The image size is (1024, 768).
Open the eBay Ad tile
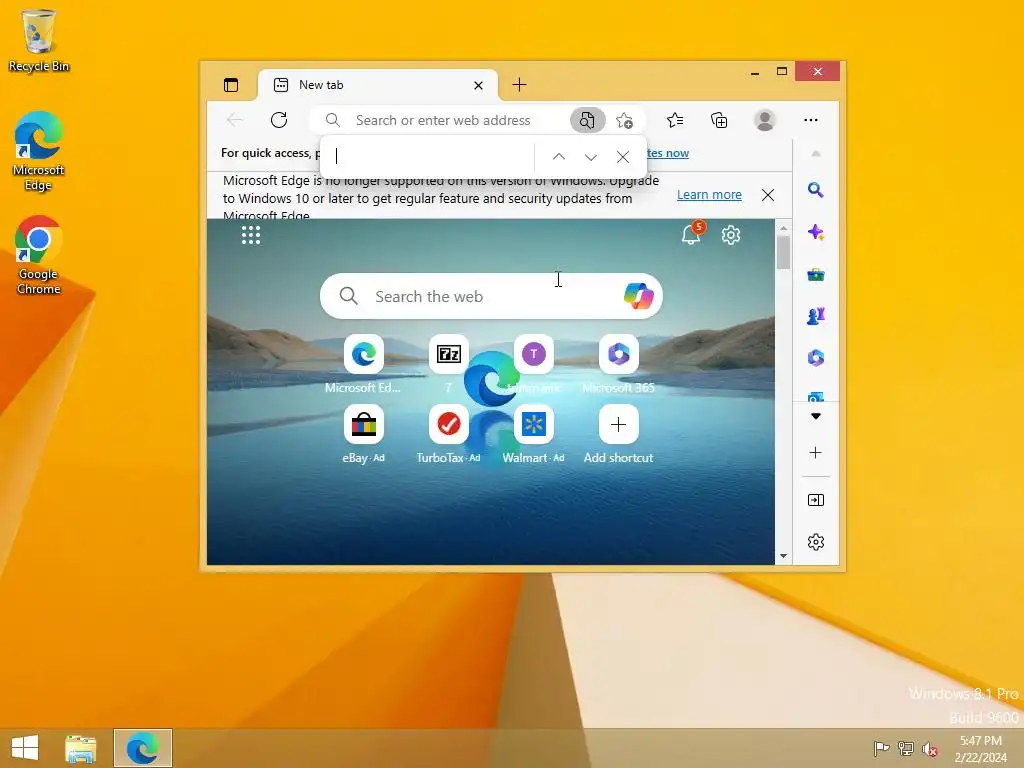[364, 424]
